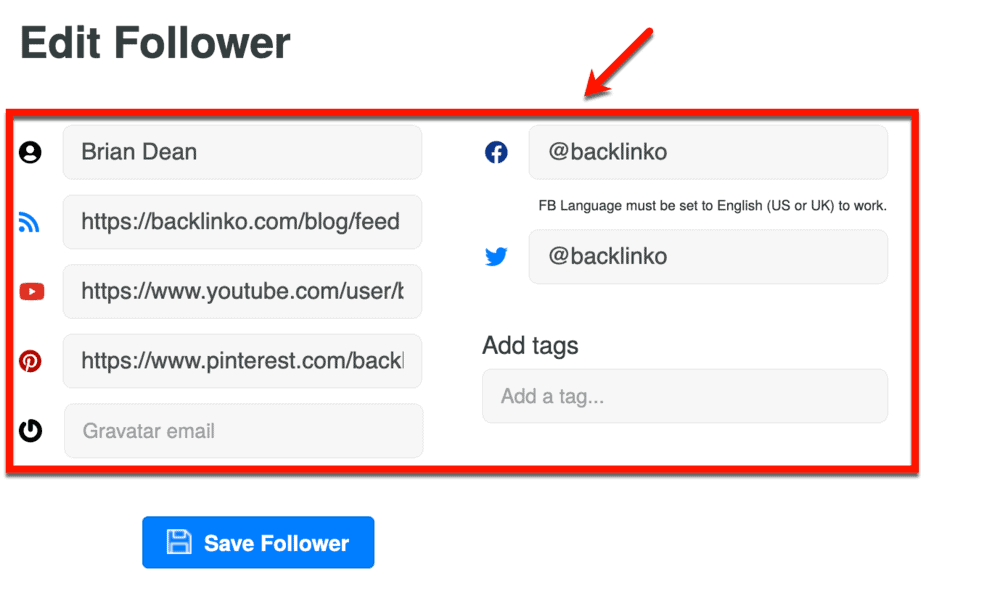The image size is (1000, 612).
Task: Edit the YouTube channel URL field
Action: tap(242, 291)
